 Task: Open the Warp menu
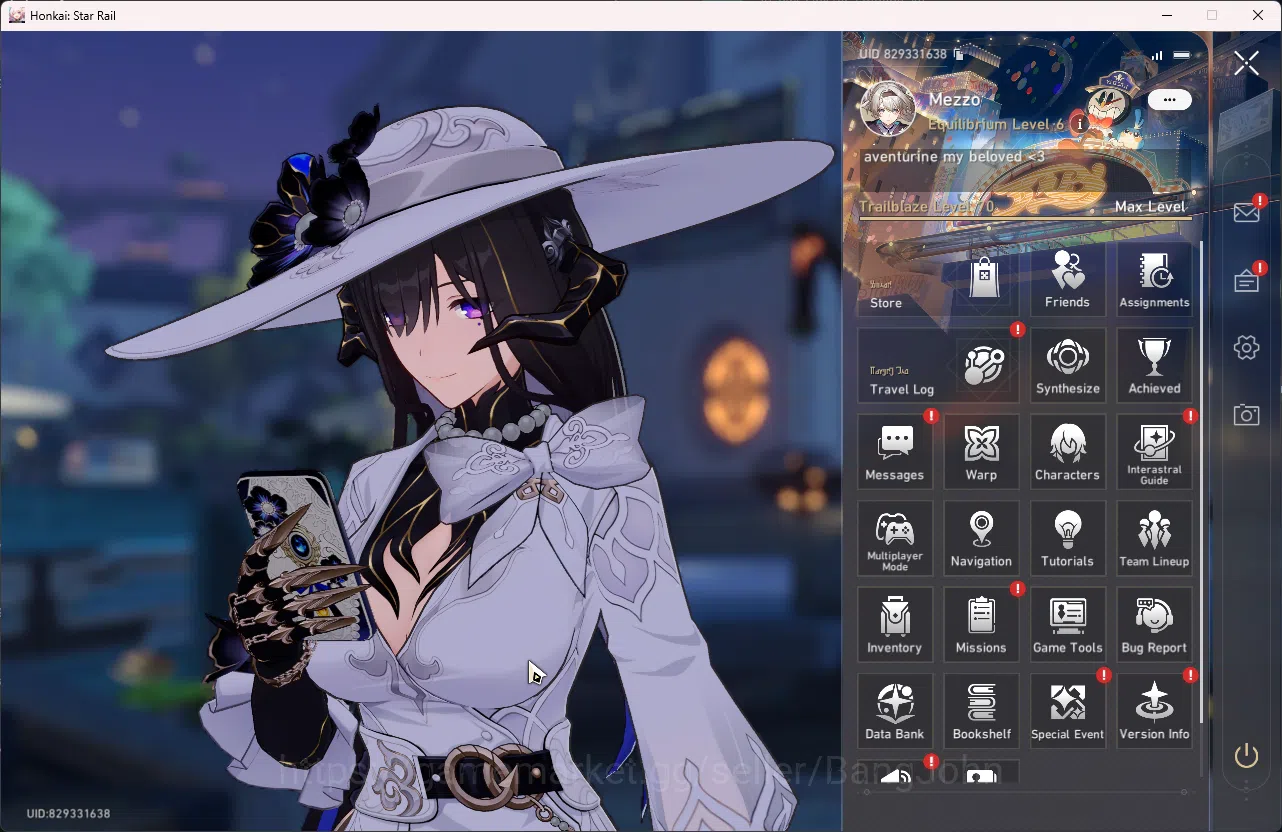click(x=981, y=452)
